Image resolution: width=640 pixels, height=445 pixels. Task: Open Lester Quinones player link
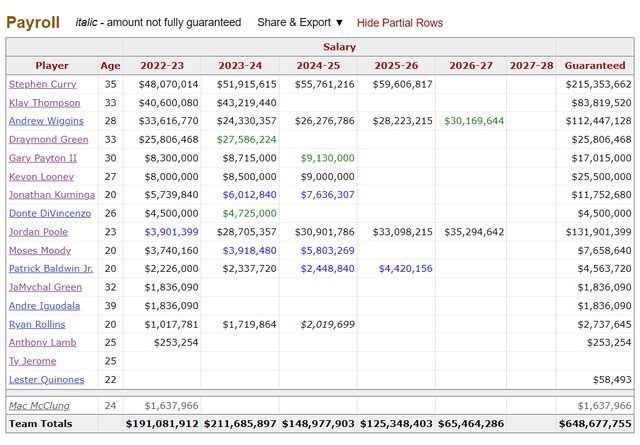[47, 380]
